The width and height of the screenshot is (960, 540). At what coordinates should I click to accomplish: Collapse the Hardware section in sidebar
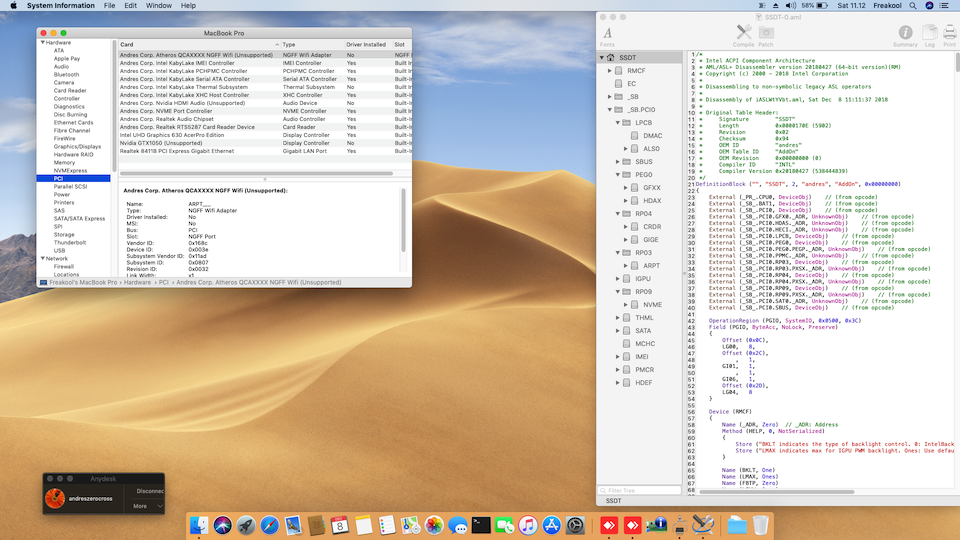point(42,43)
